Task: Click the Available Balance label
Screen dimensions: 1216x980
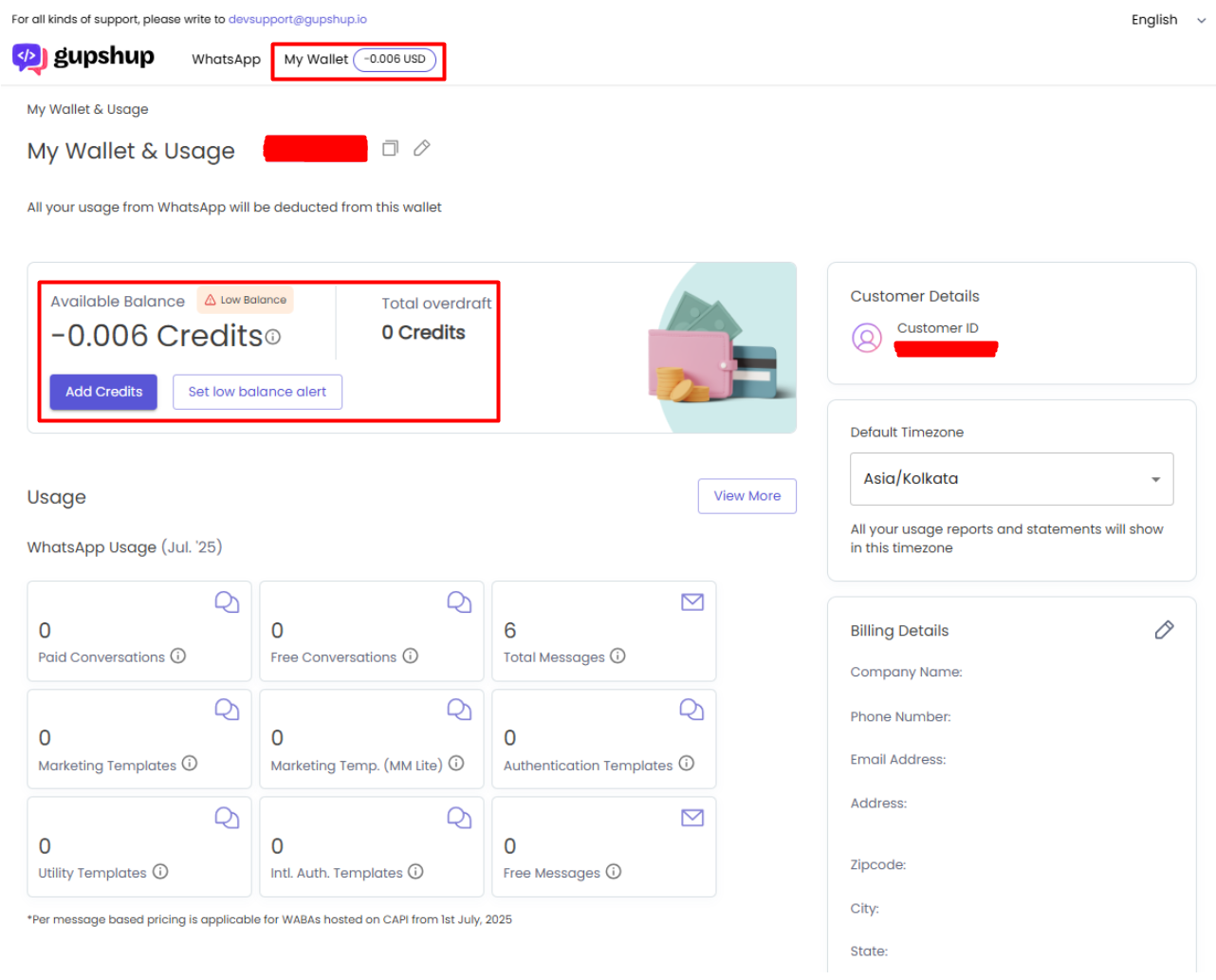Action: coord(118,301)
